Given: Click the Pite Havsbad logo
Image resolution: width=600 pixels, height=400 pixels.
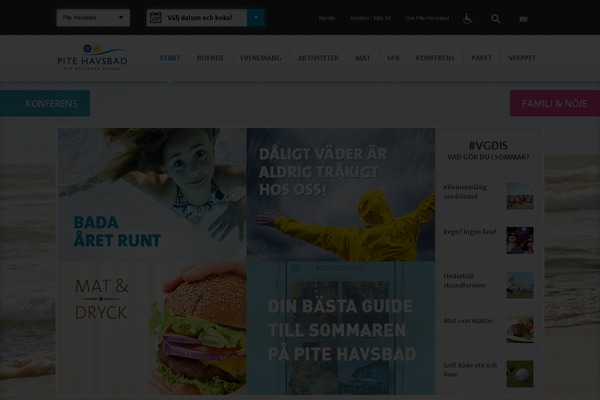Looking at the screenshot, I should (92, 57).
